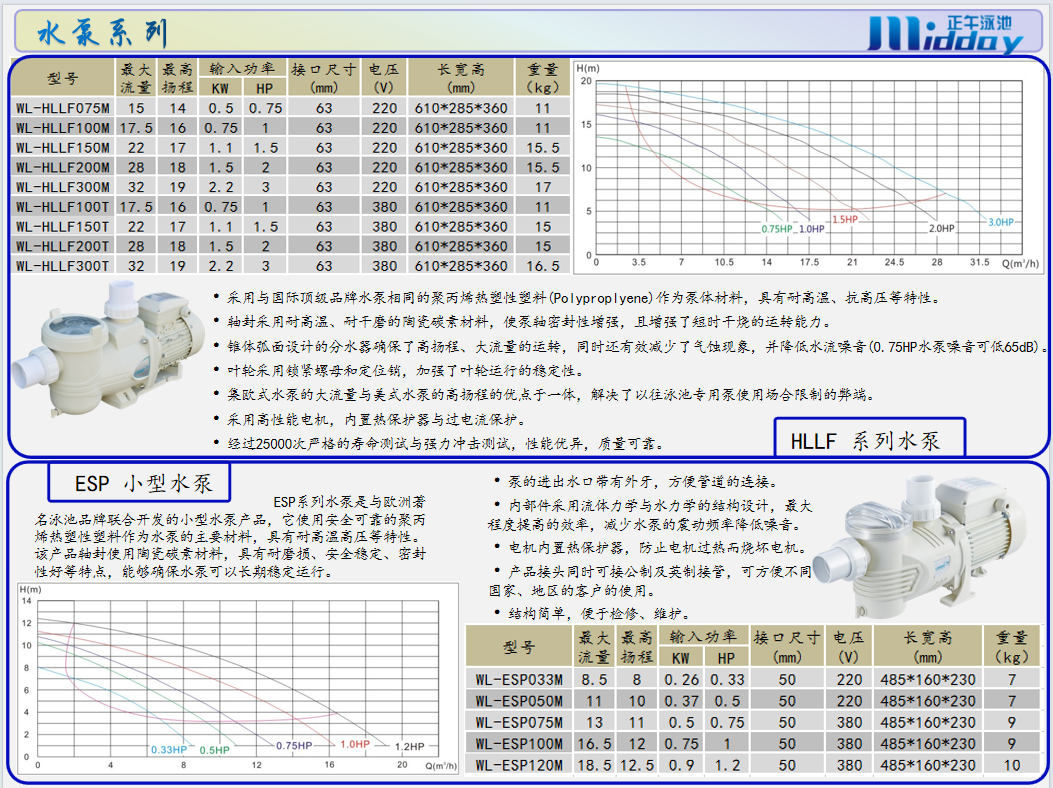The image size is (1053, 788).
Task: Click the 型号 header in the HLLF table
Action: click(62, 79)
